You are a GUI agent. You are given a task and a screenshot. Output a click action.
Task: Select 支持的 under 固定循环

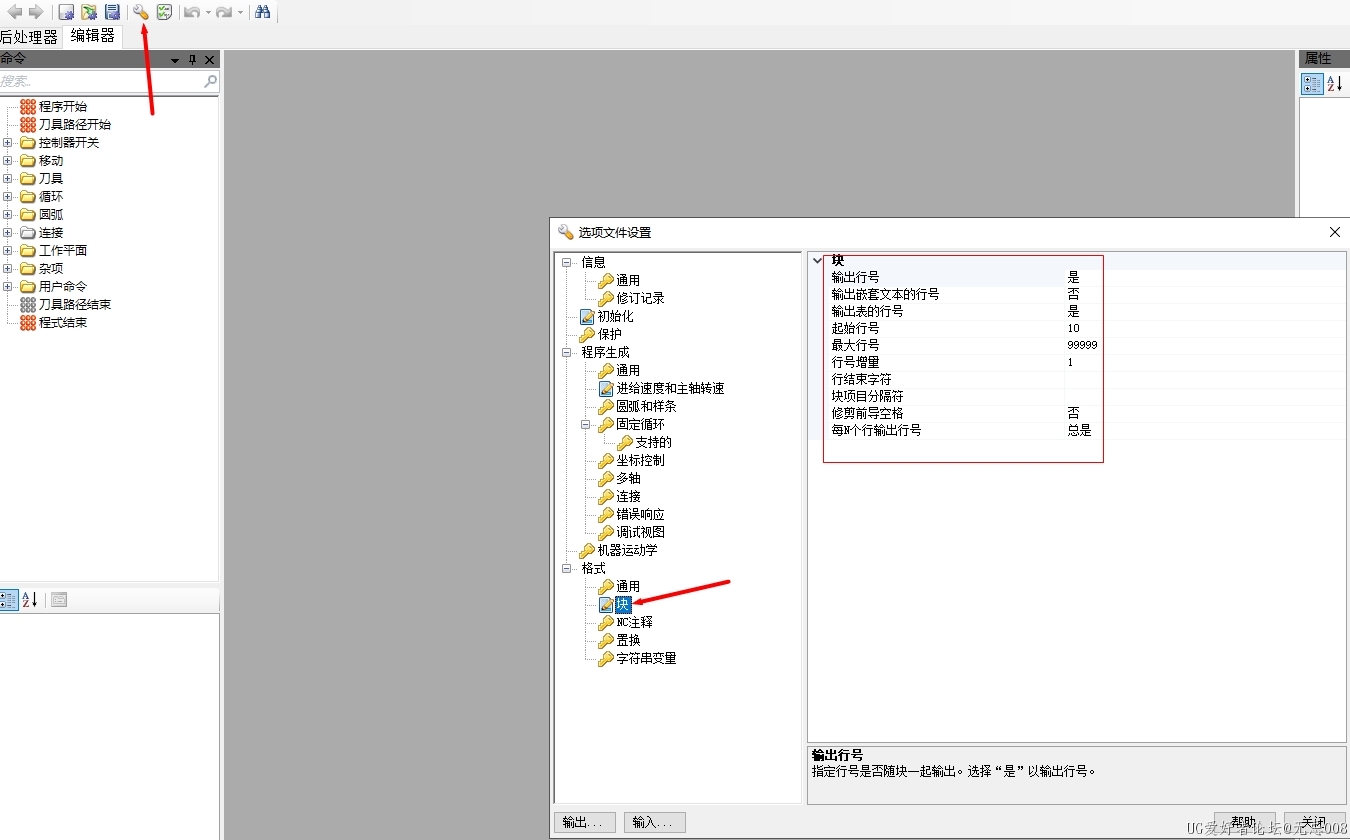pos(653,442)
